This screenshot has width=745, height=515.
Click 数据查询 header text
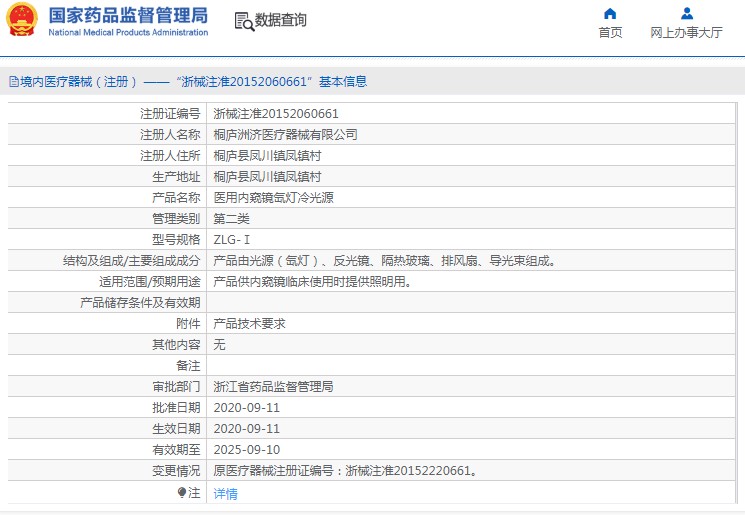click(x=281, y=20)
